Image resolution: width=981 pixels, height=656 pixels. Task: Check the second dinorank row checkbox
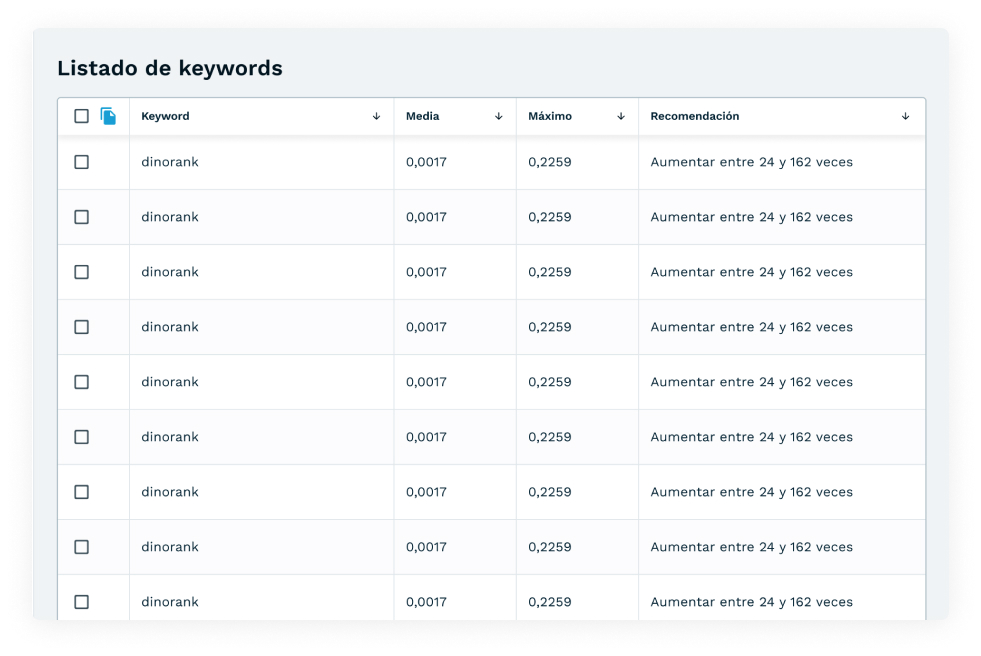(81, 217)
